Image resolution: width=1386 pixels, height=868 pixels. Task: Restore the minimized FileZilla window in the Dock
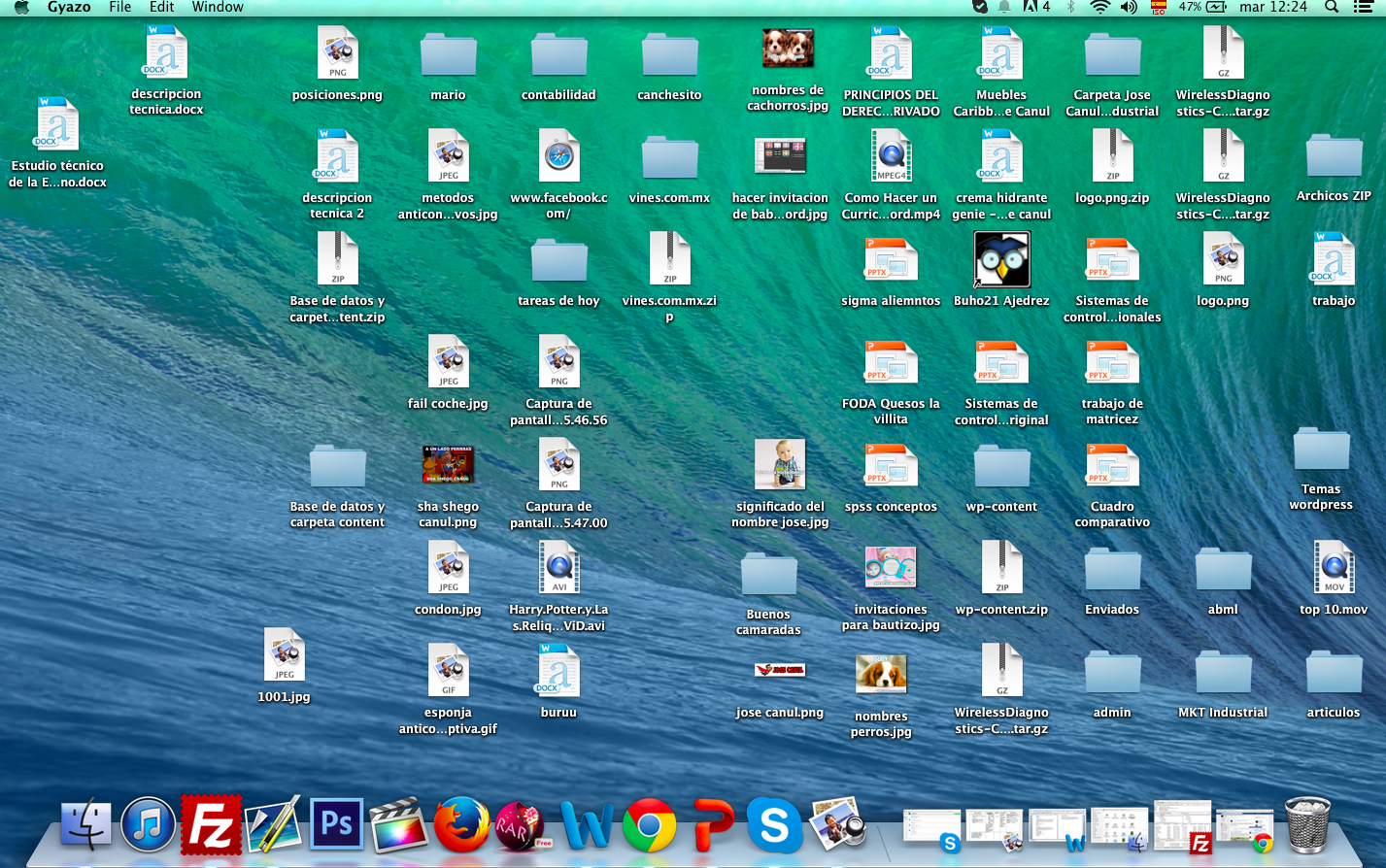(x=1183, y=827)
